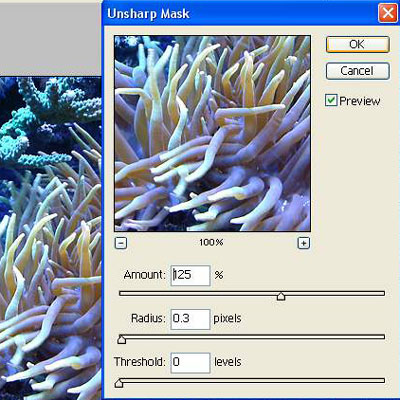
Task: Click the coral image canvas behind dialog
Action: pos(50,238)
